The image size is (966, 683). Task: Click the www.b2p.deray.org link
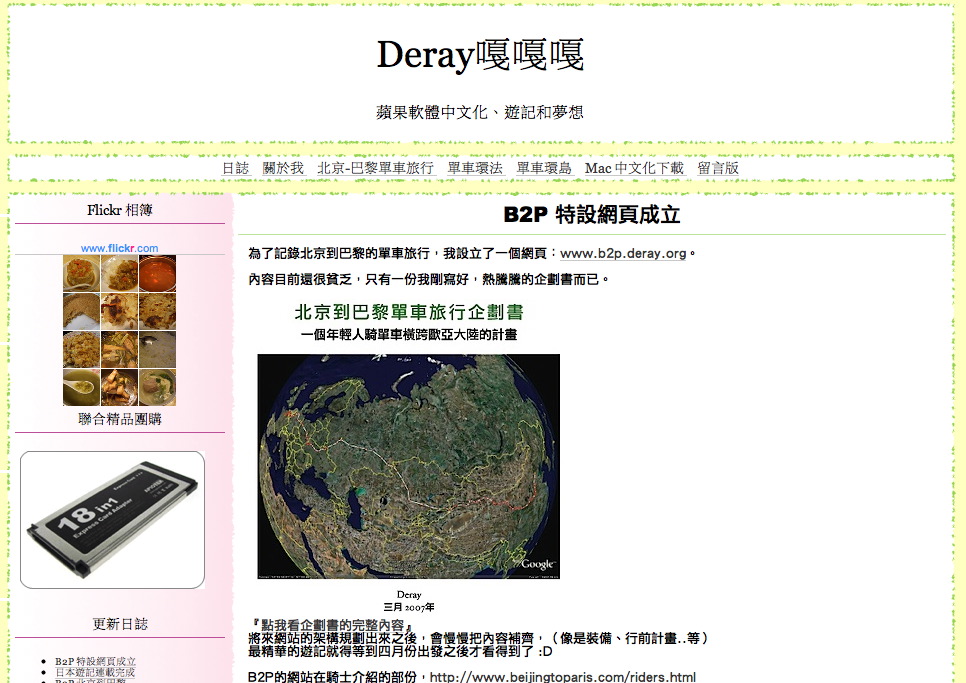tap(623, 254)
